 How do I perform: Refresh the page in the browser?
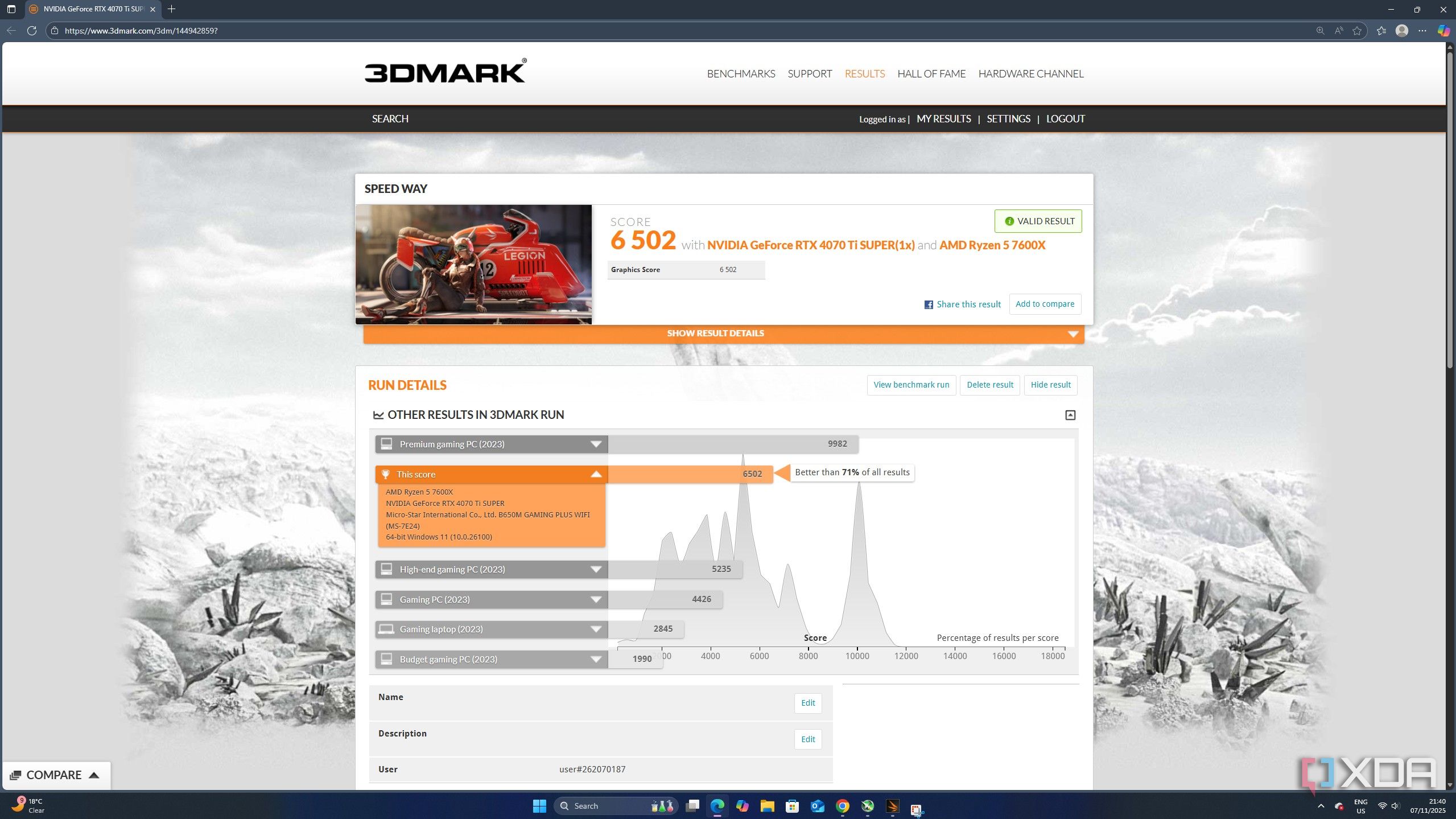(x=32, y=31)
